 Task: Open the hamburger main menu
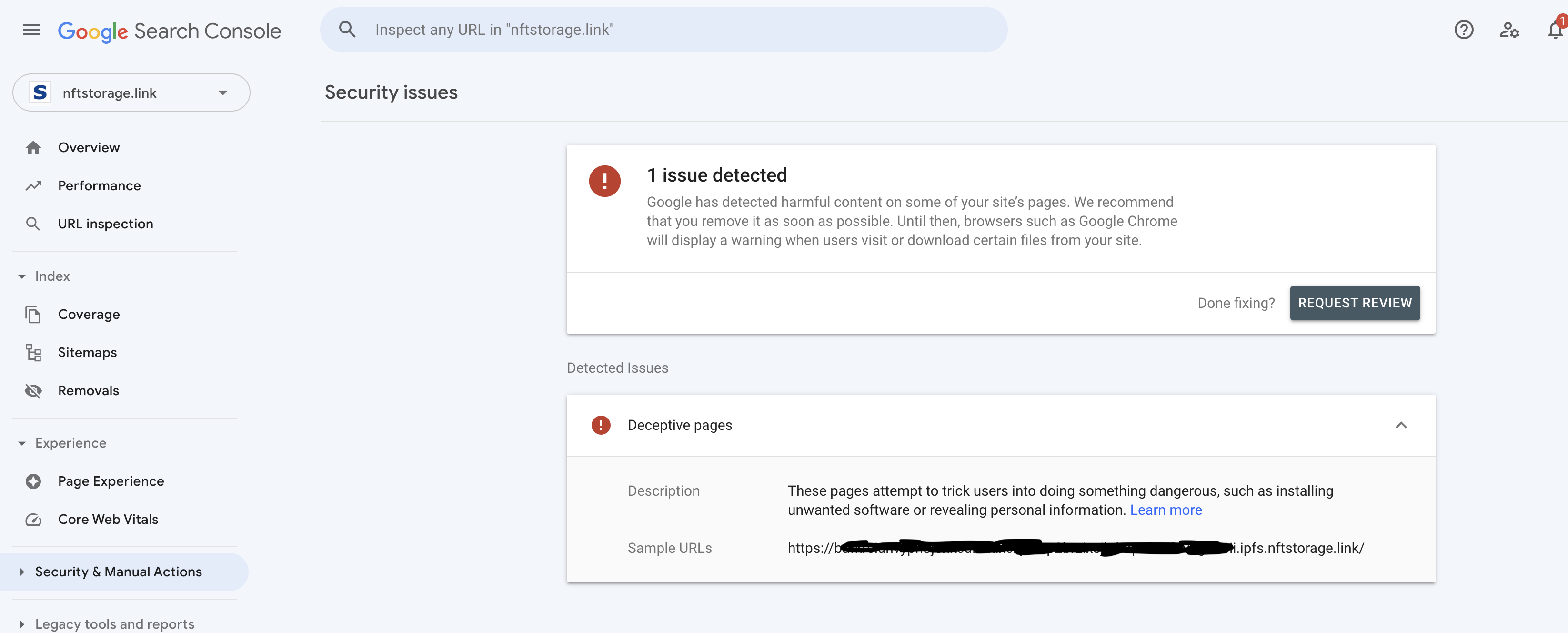pyautogui.click(x=31, y=30)
